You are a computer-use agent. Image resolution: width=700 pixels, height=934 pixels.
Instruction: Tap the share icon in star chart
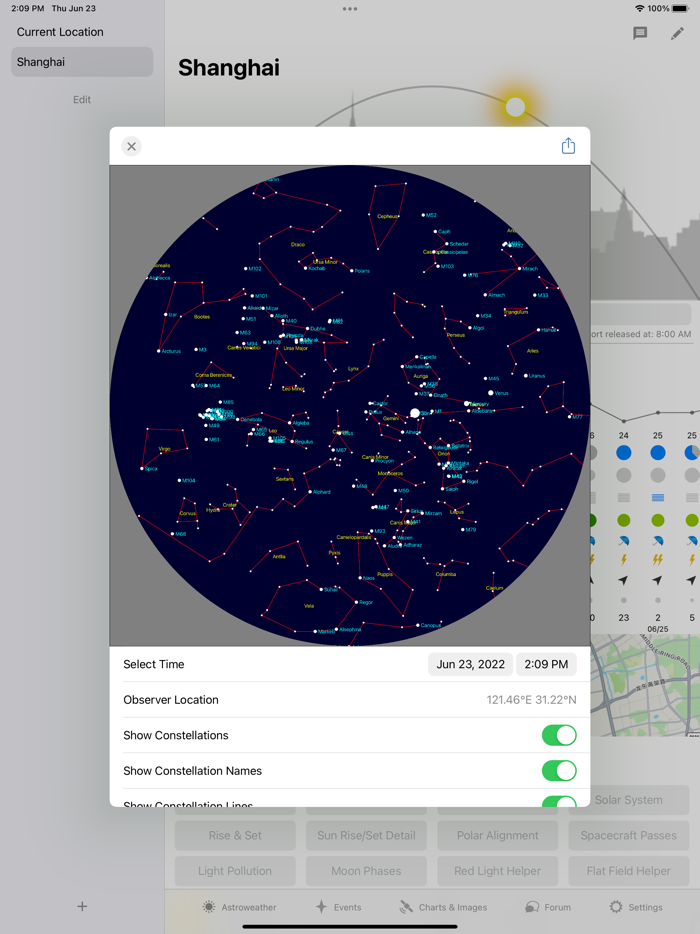pyautogui.click(x=568, y=146)
